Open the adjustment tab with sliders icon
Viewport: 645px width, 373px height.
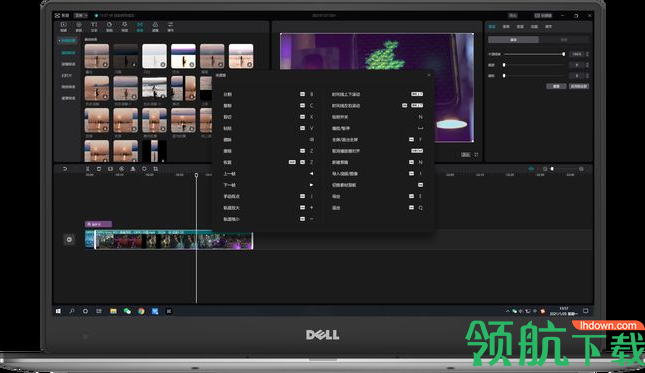(x=170, y=27)
